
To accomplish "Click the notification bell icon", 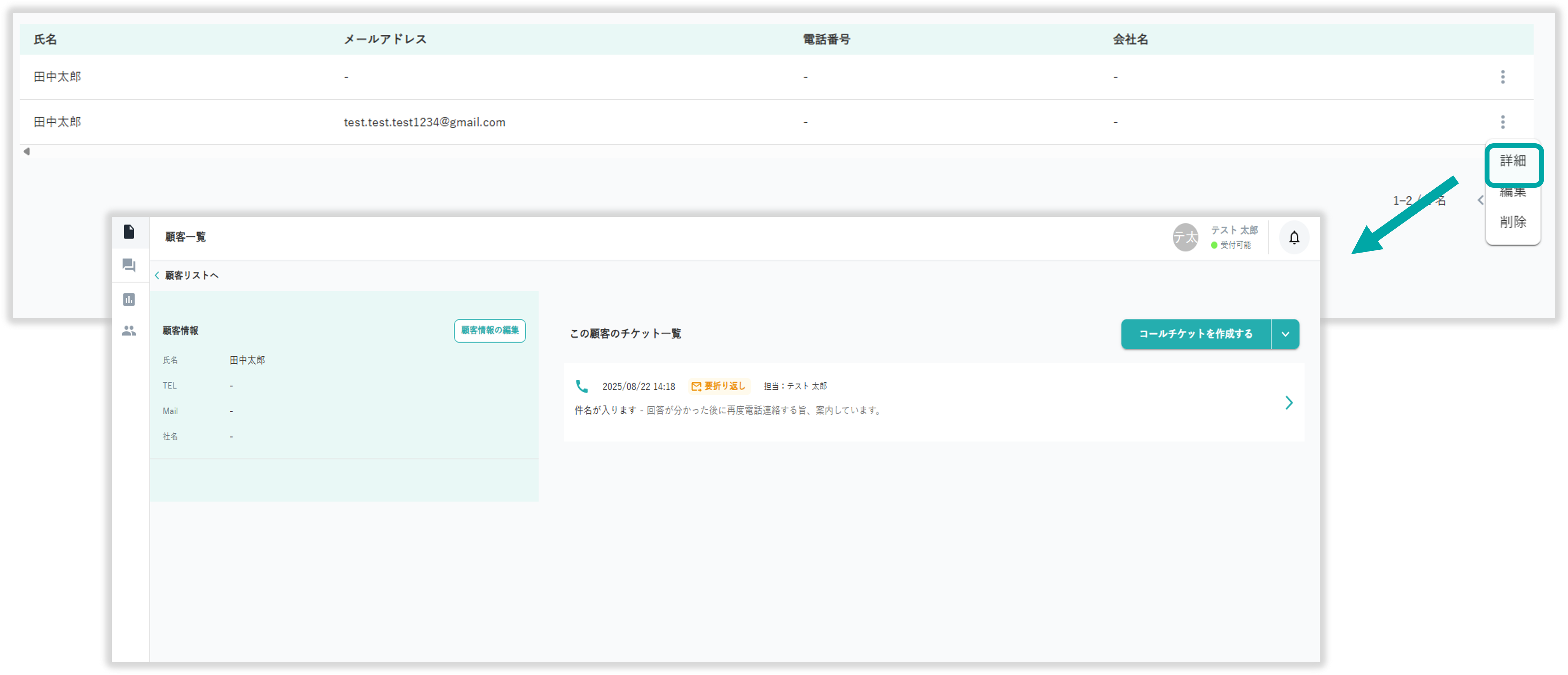I will pos(1294,237).
